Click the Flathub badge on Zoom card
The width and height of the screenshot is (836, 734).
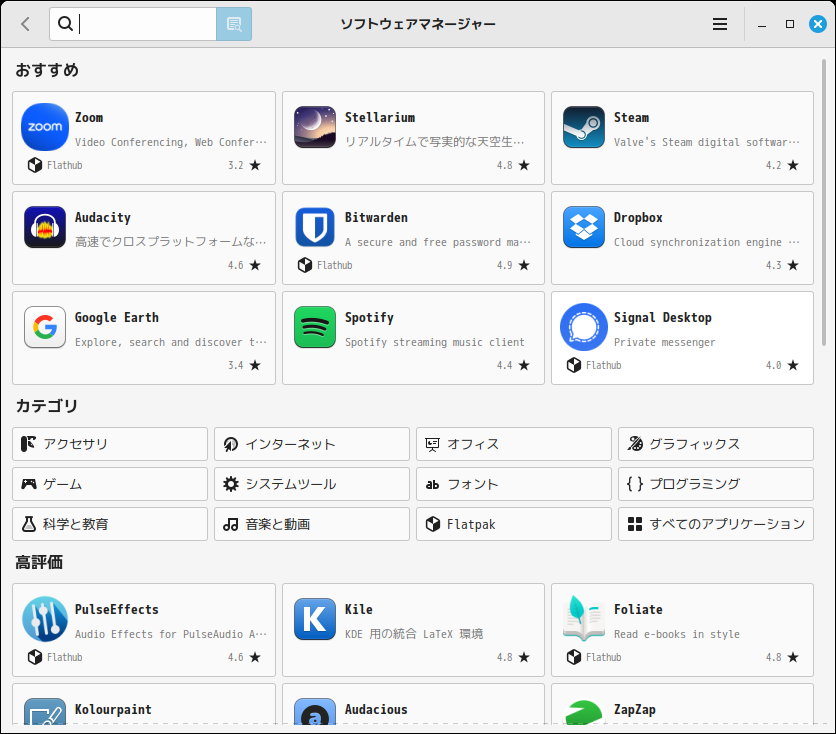tap(55, 165)
